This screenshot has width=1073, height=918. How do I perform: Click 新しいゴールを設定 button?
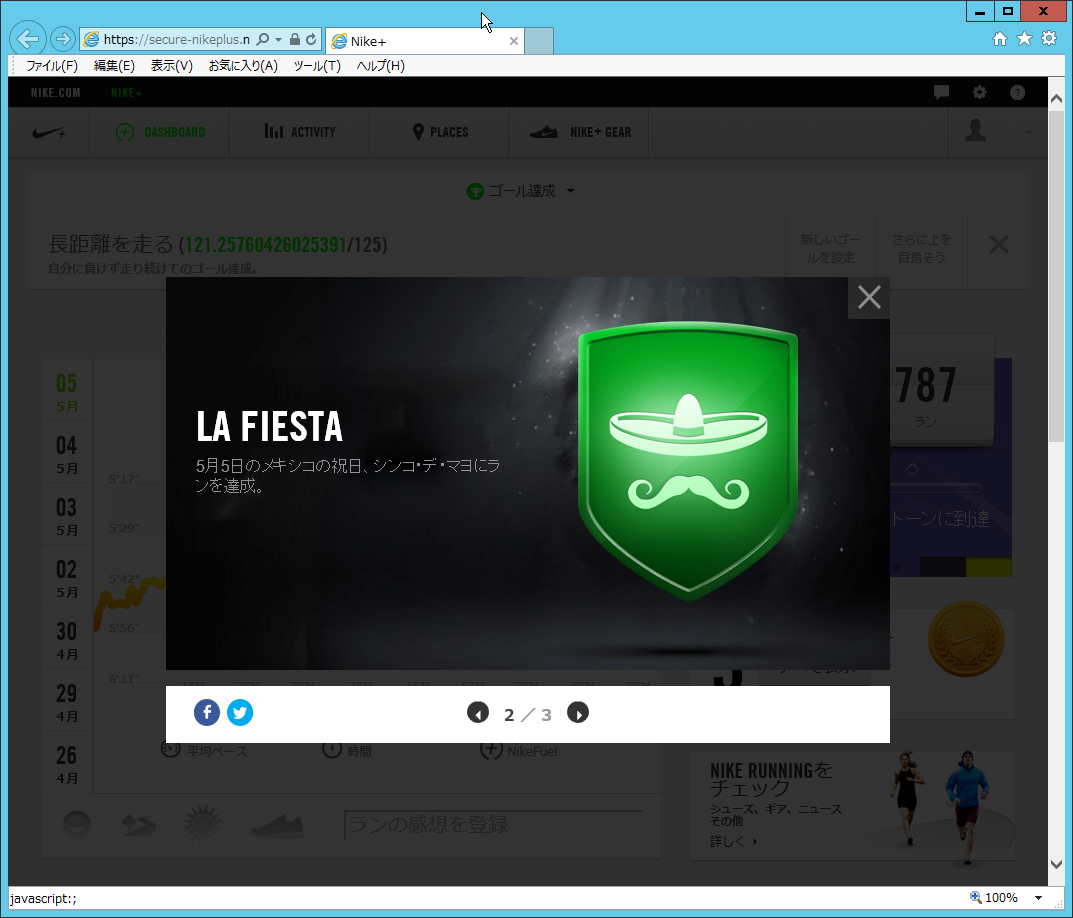[x=830, y=248]
